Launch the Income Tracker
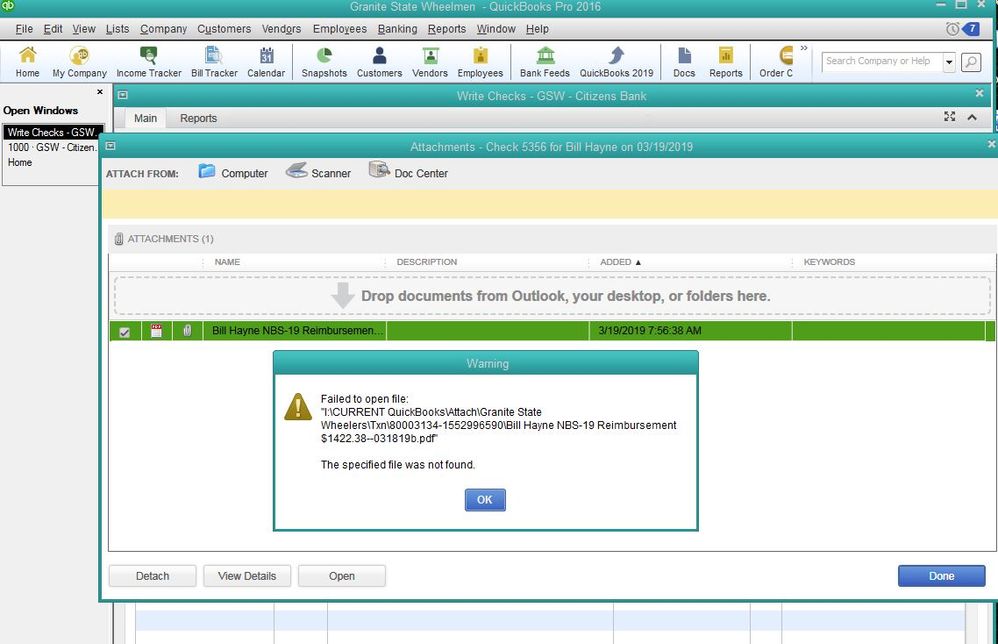 tap(149, 62)
